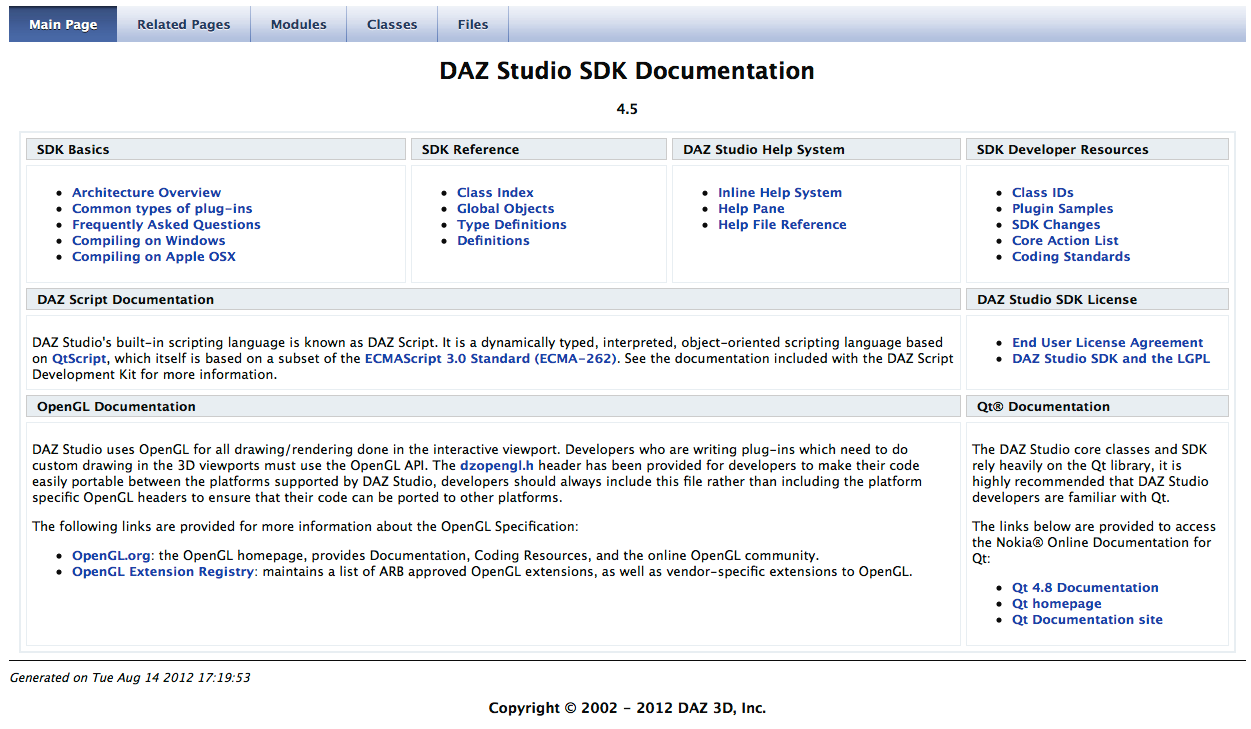Screen dimensions: 1251x729
Task: Click the DAZ Studio SDK Documentation title
Action: pos(627,71)
